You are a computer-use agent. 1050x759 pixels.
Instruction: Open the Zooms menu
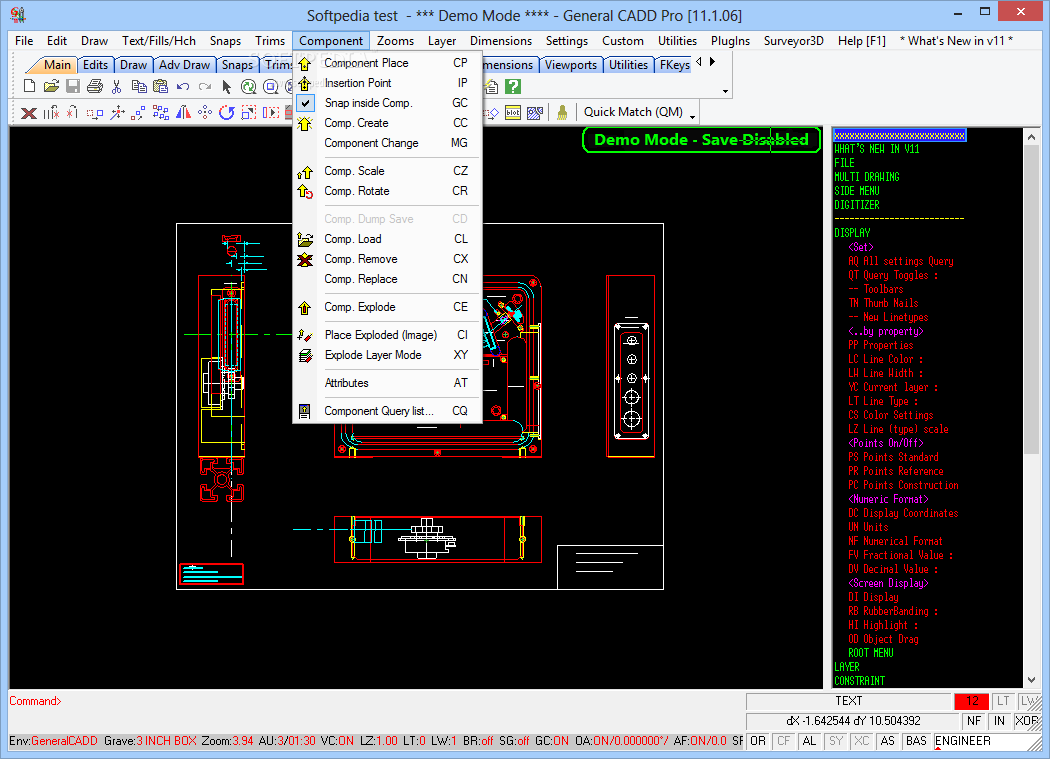click(395, 41)
